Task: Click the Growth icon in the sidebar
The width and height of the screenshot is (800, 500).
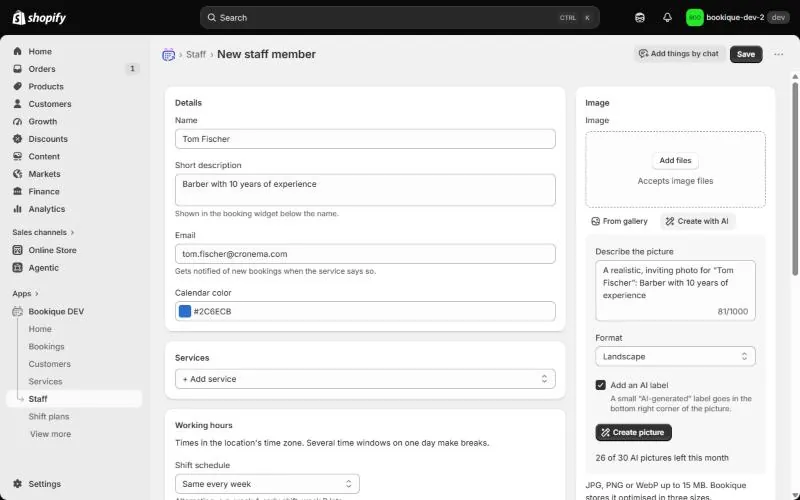Action: pyautogui.click(x=18, y=121)
